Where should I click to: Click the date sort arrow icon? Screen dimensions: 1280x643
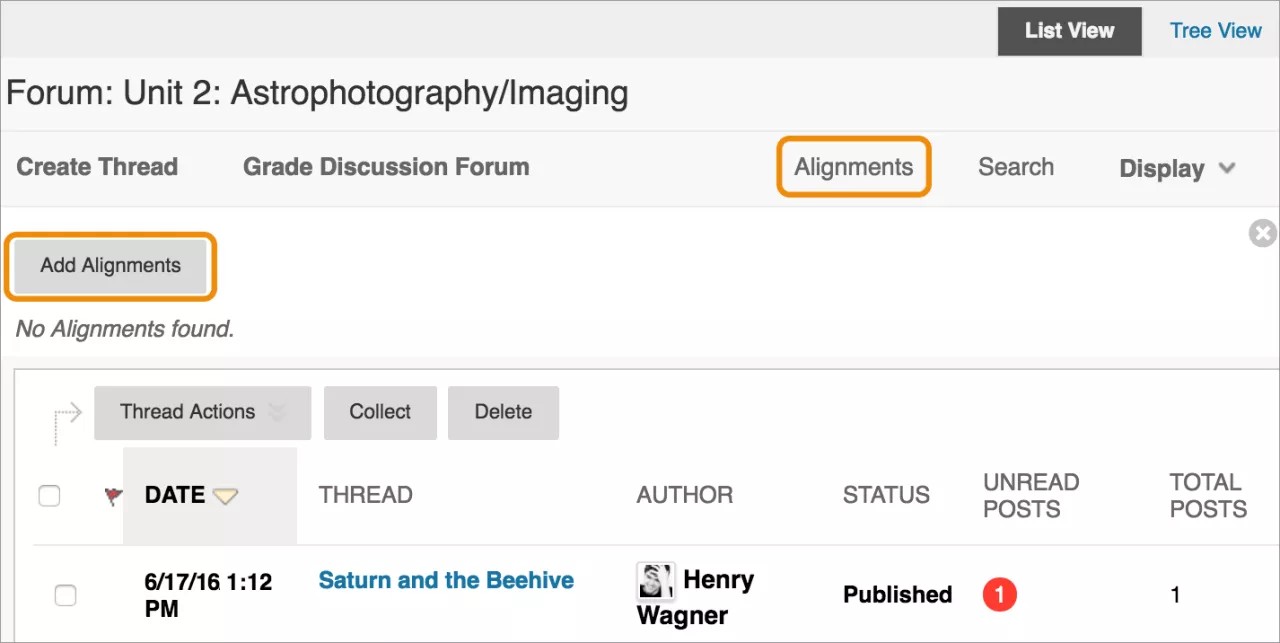click(x=226, y=496)
